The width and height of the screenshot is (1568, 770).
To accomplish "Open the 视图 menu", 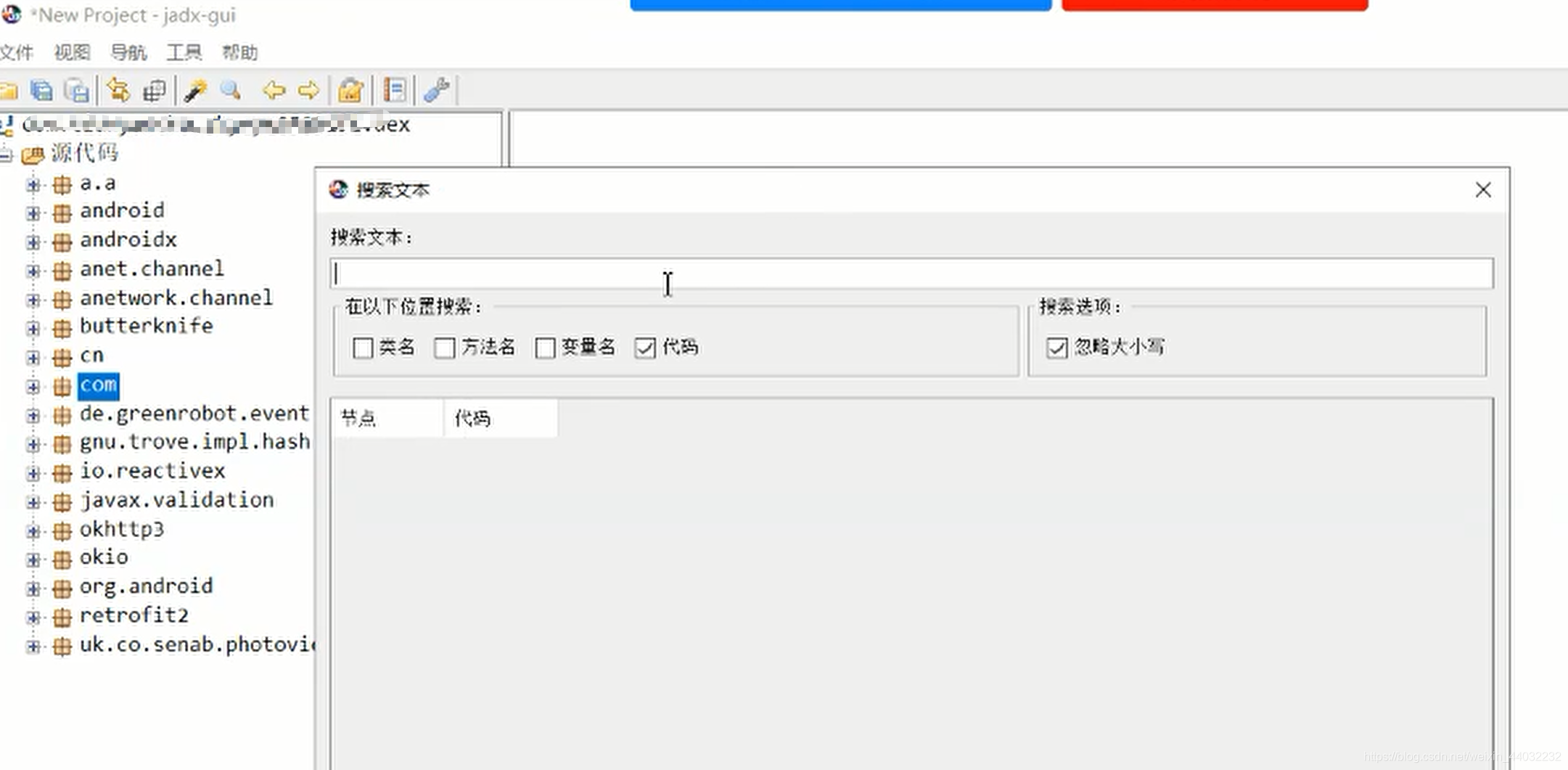I will pos(72,52).
